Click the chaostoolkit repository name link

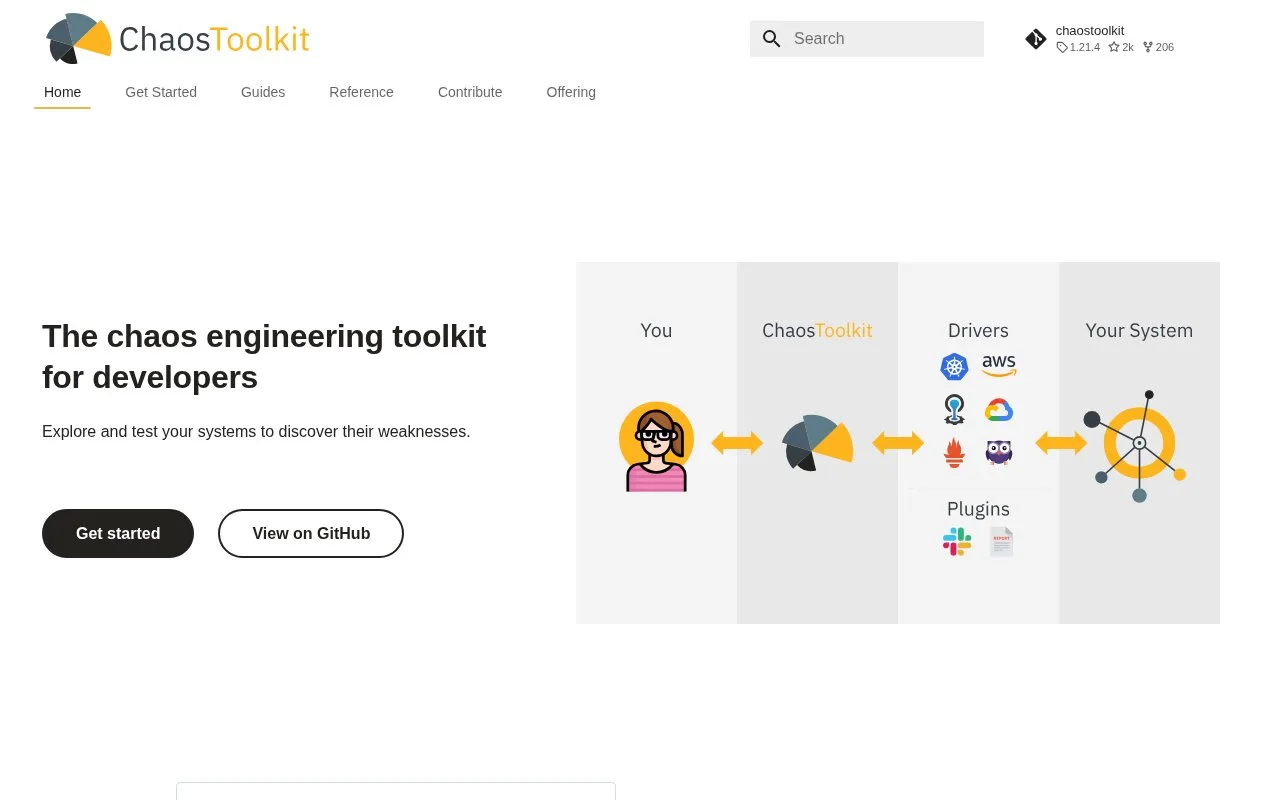(1090, 31)
